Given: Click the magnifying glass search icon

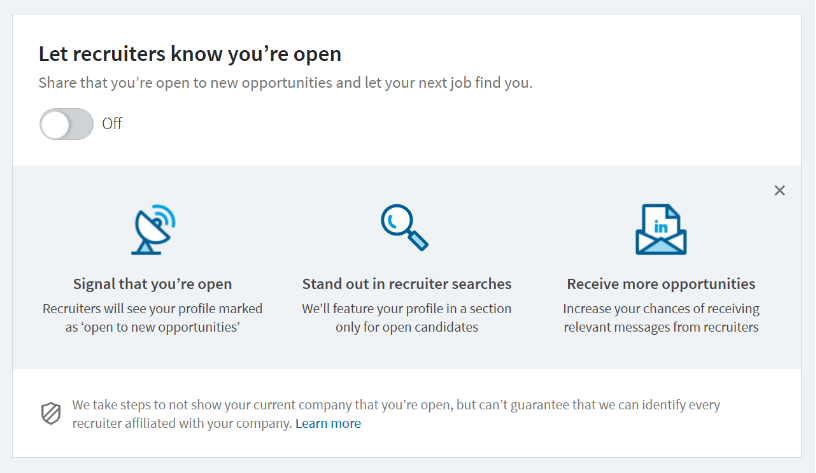Looking at the screenshot, I should pyautogui.click(x=404, y=227).
